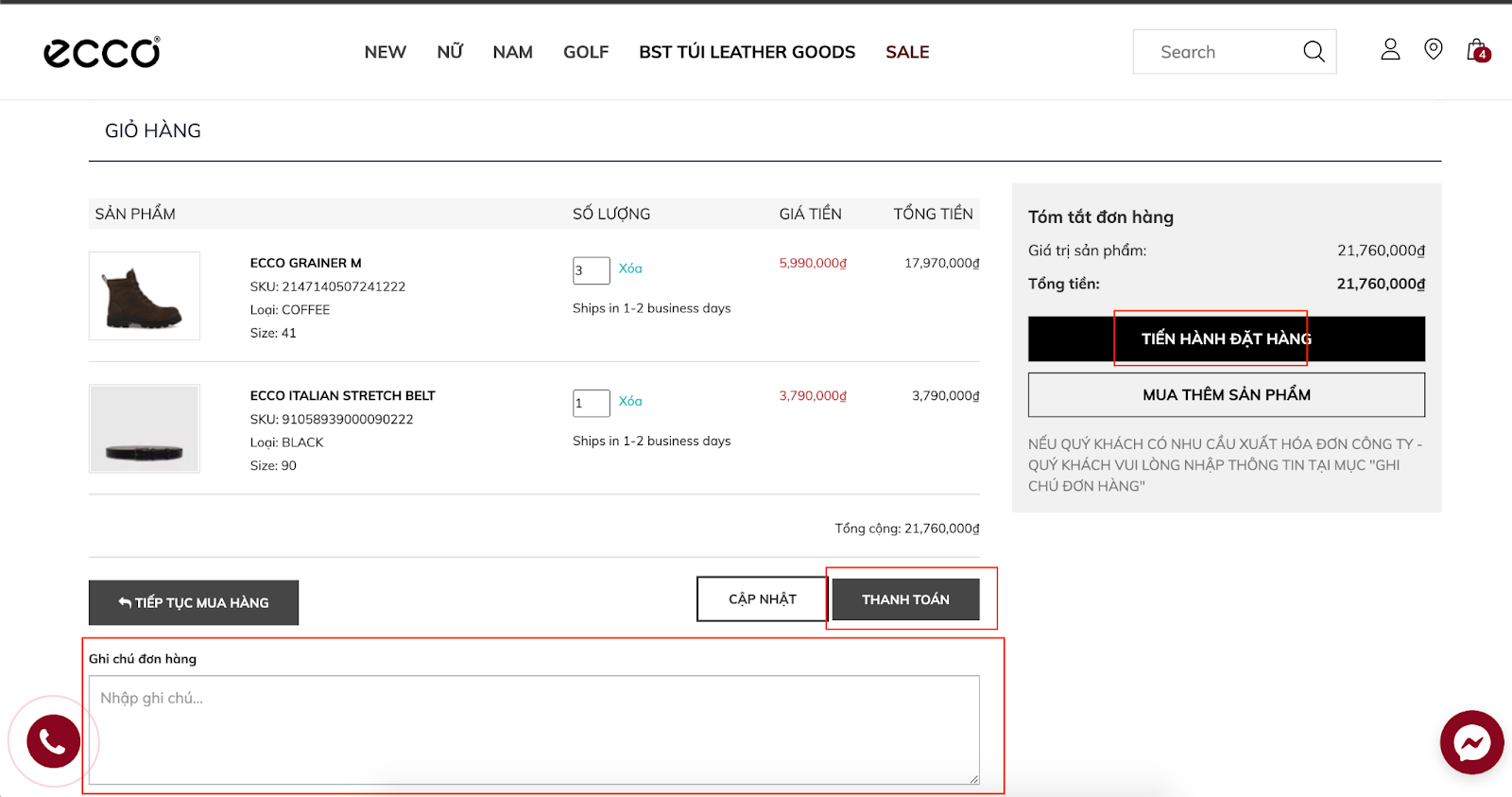
Task: Click the red phone call icon
Action: coord(53,741)
